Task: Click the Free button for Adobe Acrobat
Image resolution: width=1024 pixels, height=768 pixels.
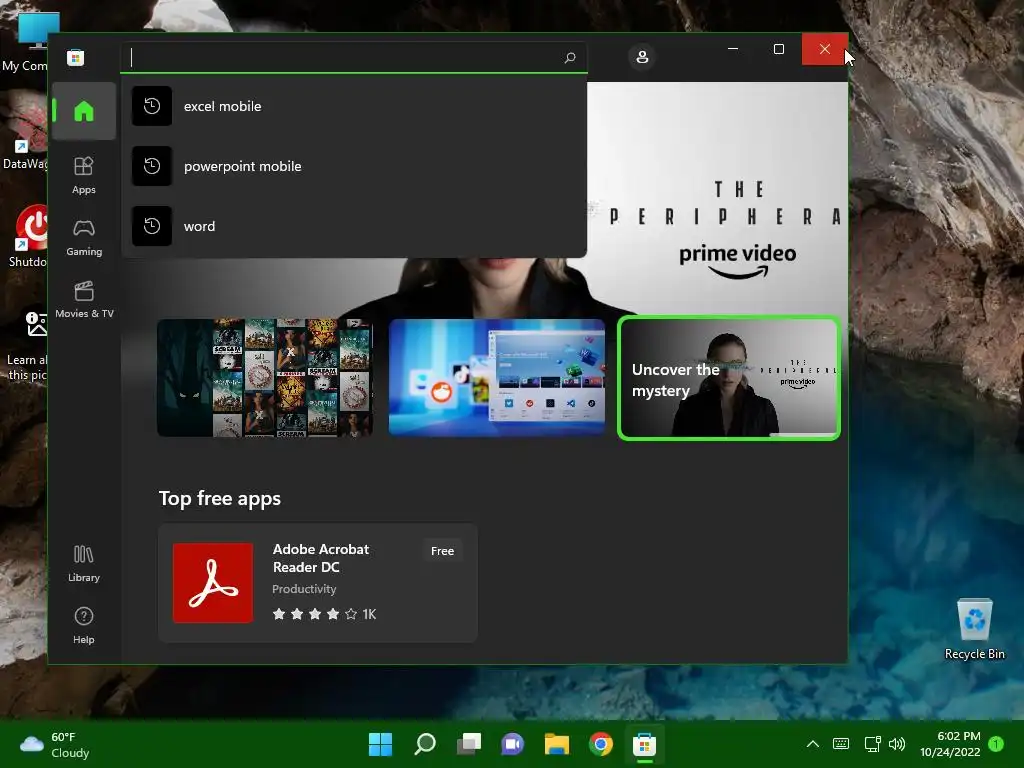Action: [442, 551]
